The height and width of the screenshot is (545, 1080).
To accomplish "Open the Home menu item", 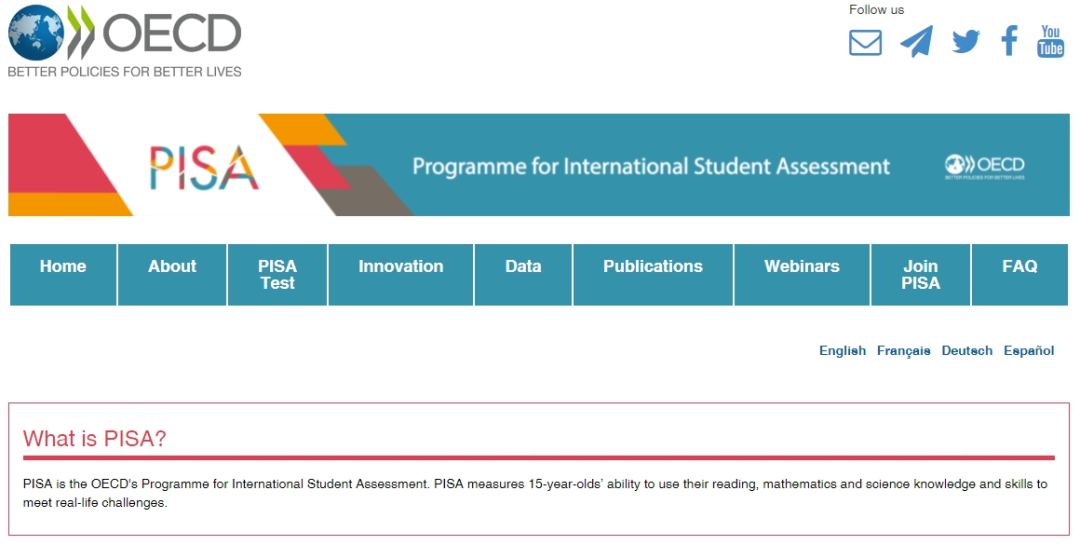I will (x=63, y=274).
